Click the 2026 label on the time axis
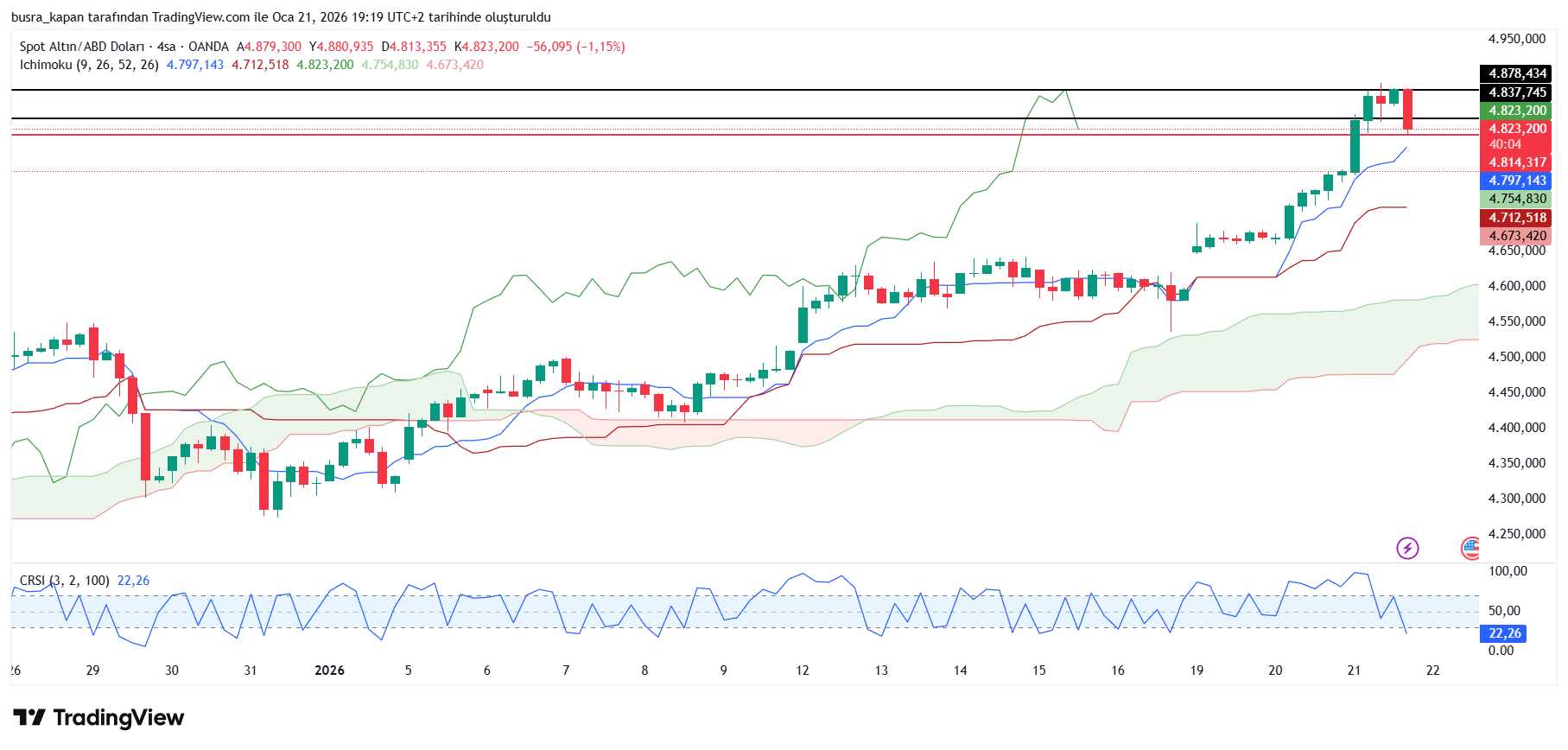The image size is (1568, 750). coord(329,671)
